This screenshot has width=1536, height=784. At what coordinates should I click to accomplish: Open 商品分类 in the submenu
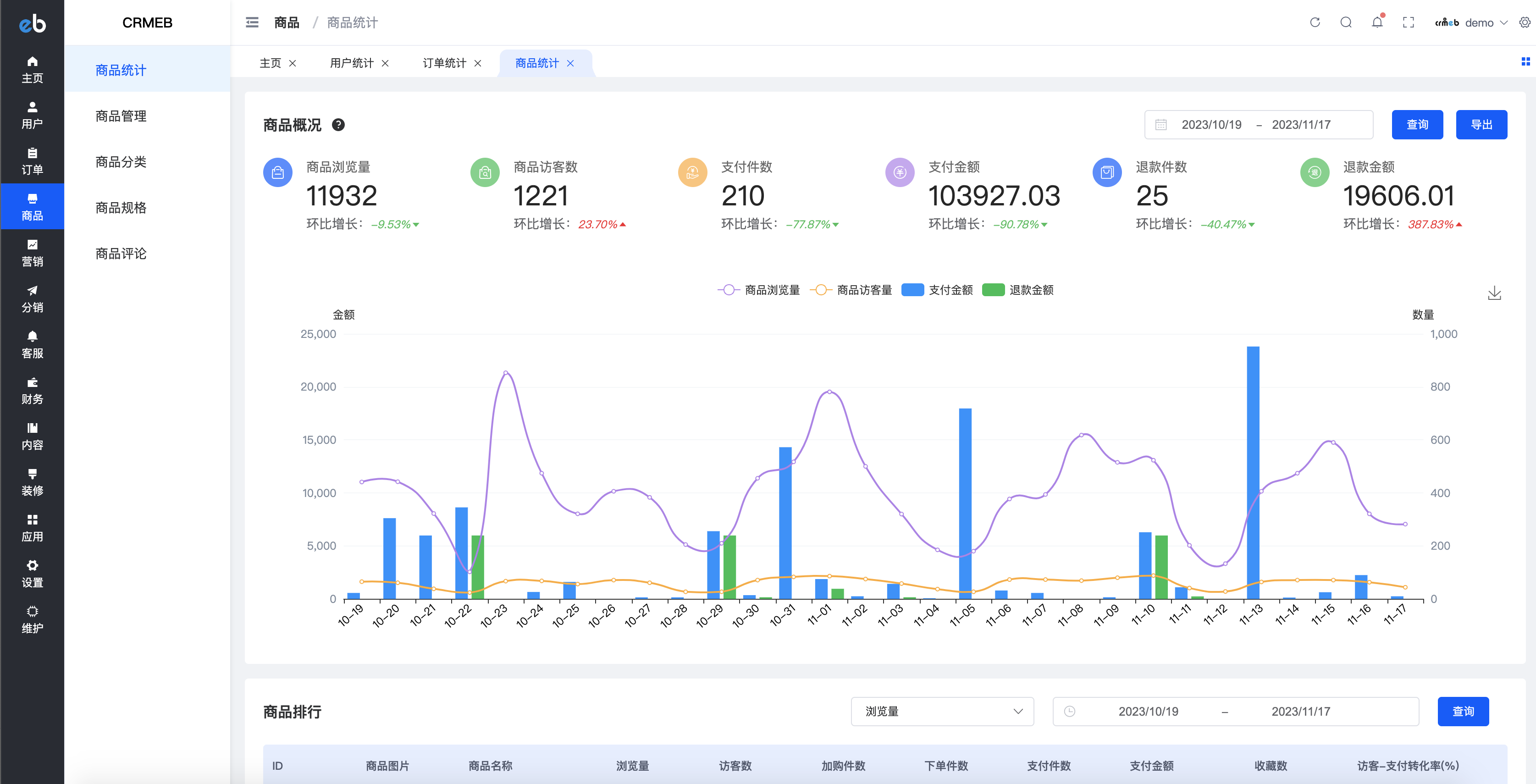pos(147,161)
